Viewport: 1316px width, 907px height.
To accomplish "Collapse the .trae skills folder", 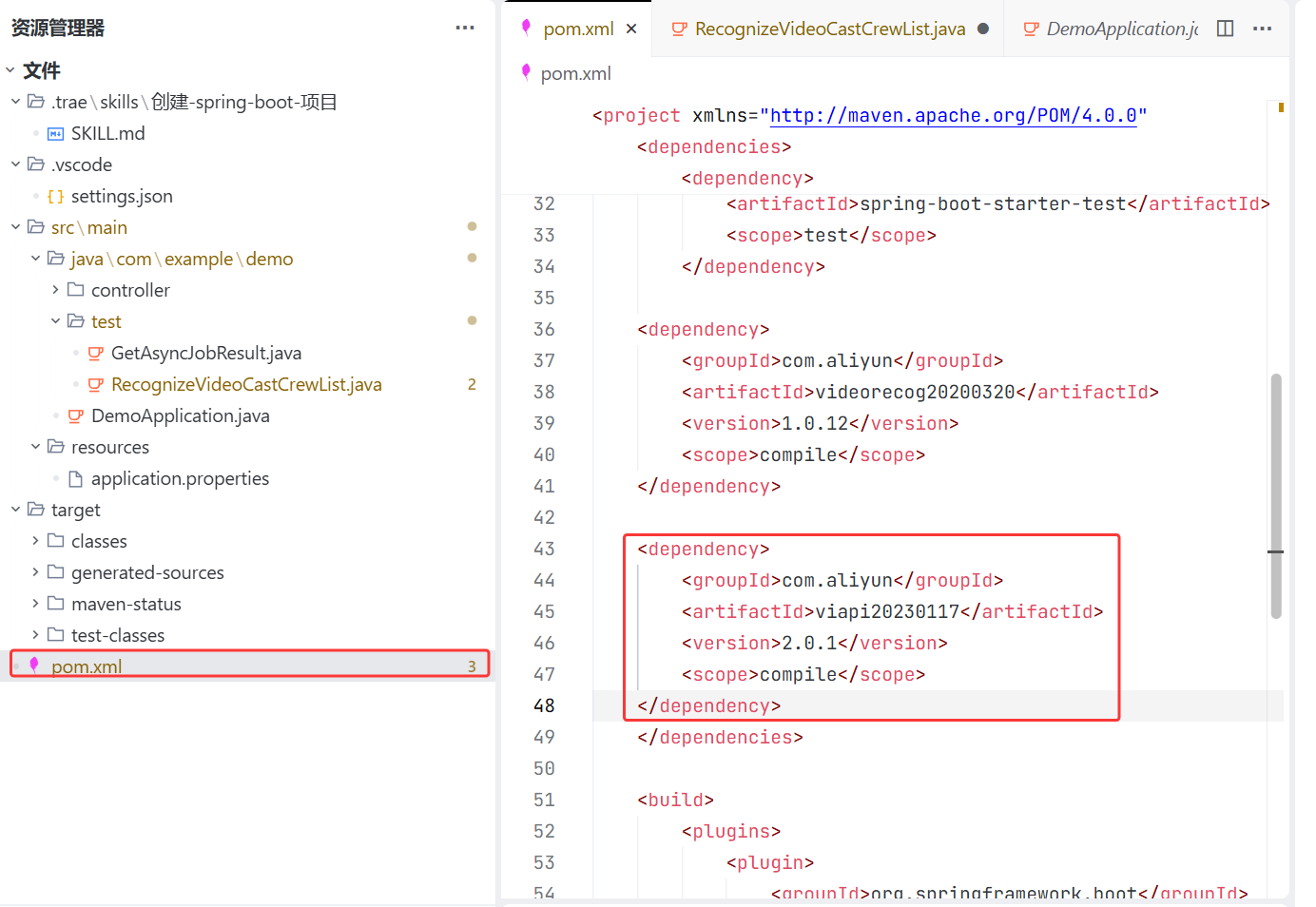I will point(15,102).
